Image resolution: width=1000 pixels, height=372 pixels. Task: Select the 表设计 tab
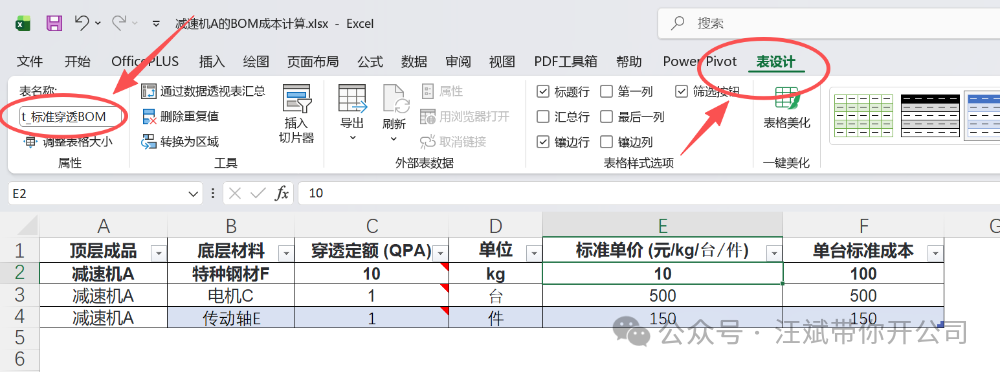[x=776, y=62]
